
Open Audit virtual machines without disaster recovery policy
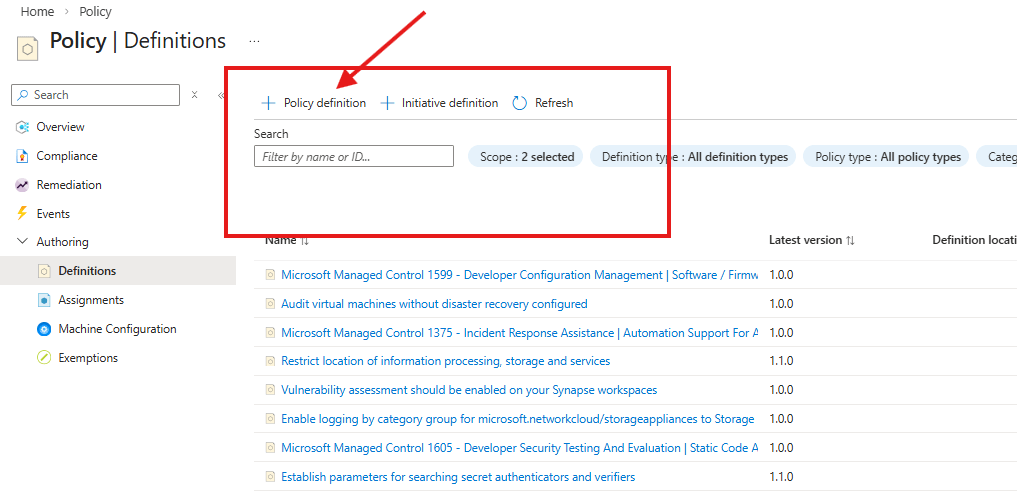click(434, 304)
